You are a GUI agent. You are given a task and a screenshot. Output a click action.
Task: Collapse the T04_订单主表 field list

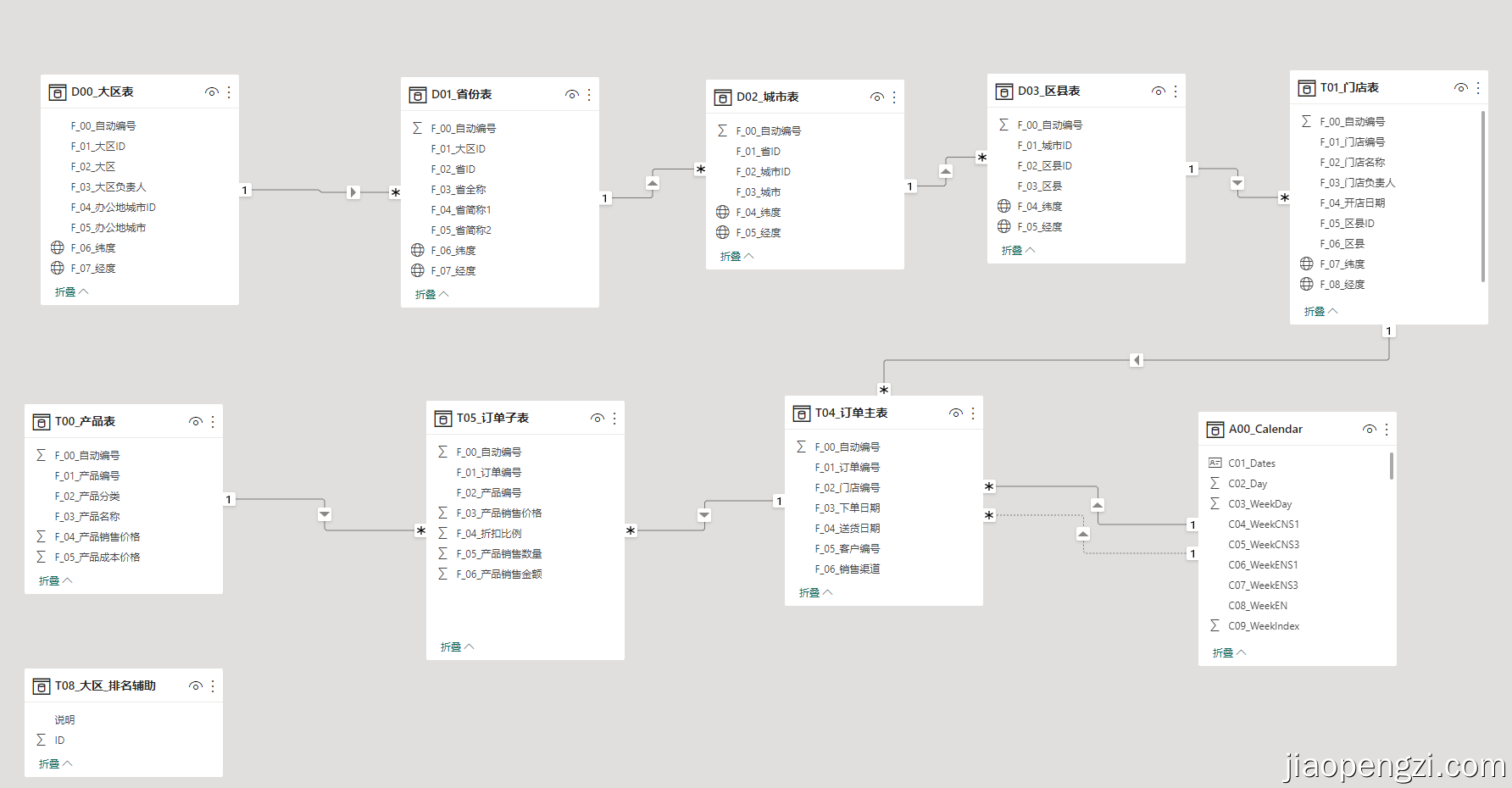[x=816, y=592]
